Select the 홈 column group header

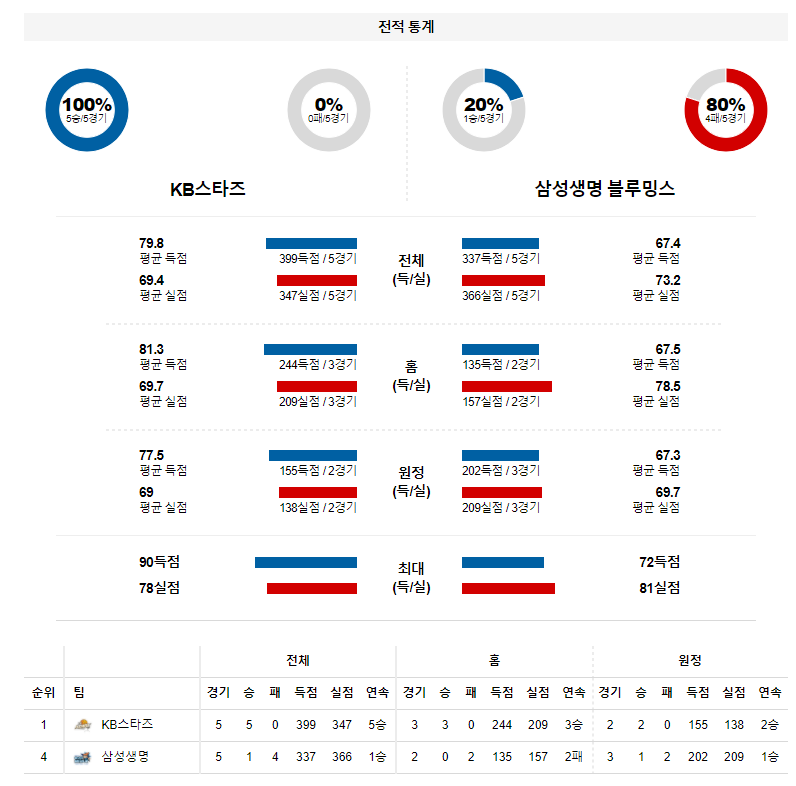point(494,661)
